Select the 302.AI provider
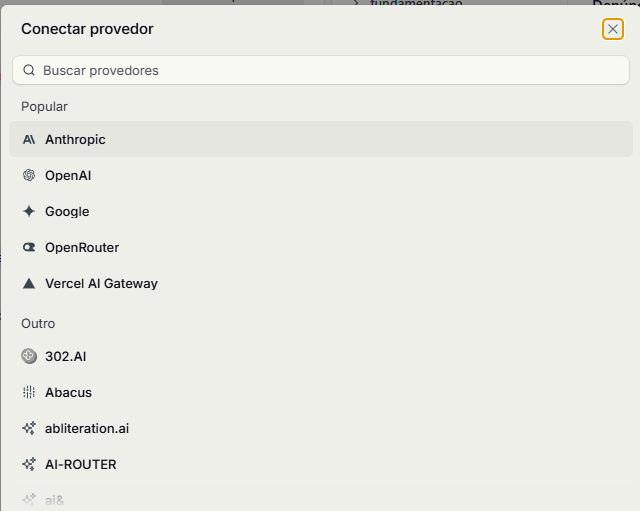Image resolution: width=640 pixels, height=511 pixels. (x=321, y=356)
